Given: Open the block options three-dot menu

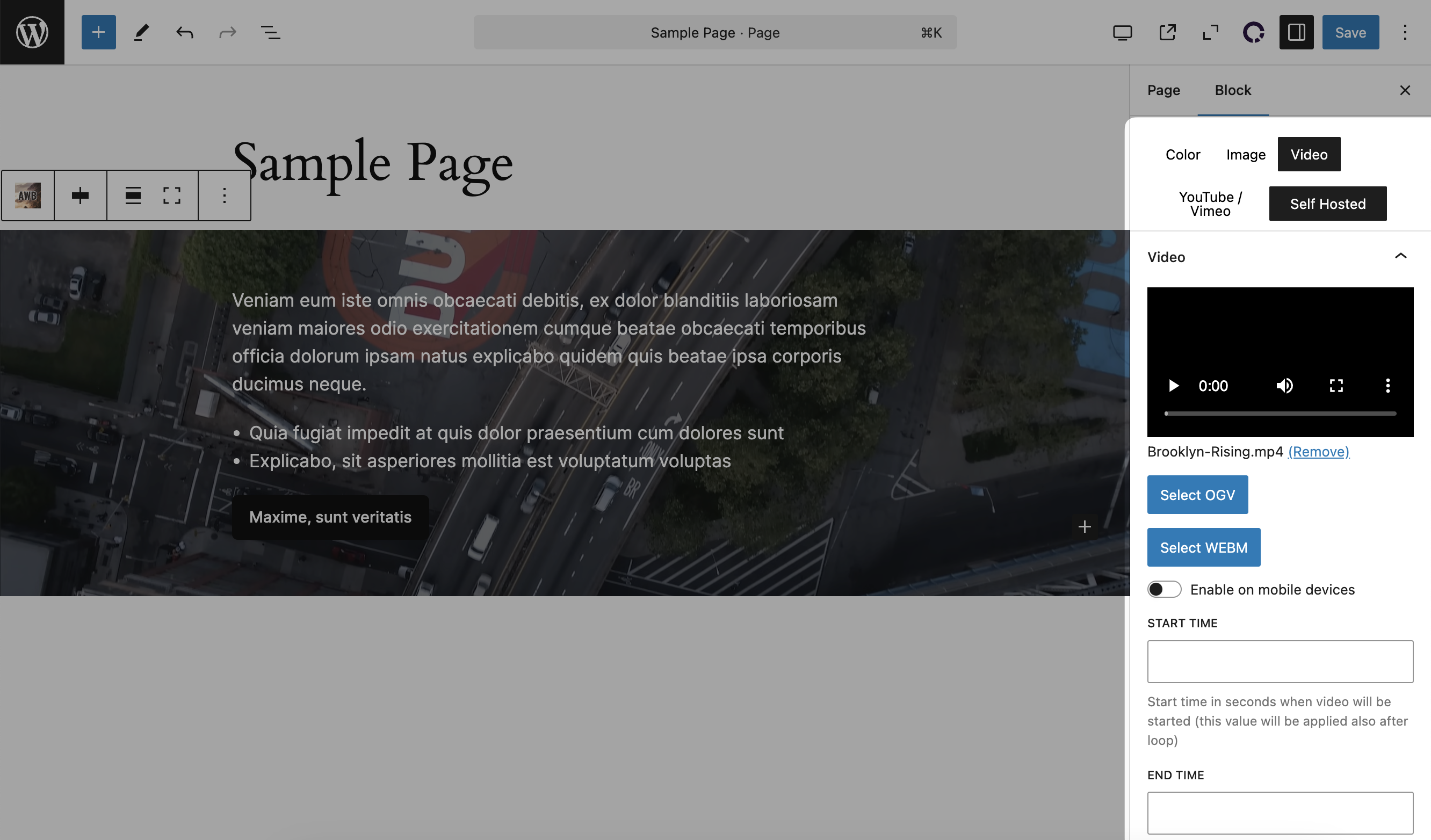Looking at the screenshot, I should (x=224, y=195).
